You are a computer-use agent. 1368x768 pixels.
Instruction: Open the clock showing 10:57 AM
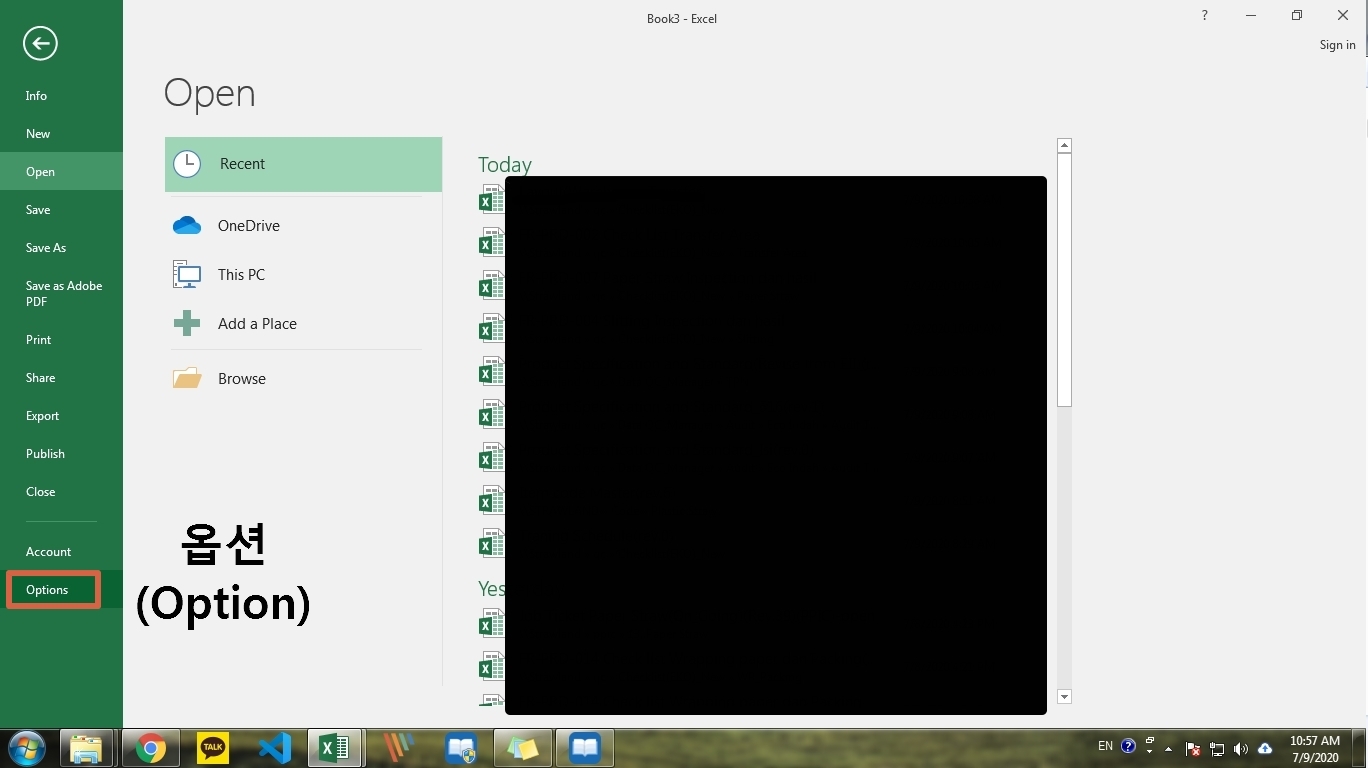pyautogui.click(x=1315, y=749)
